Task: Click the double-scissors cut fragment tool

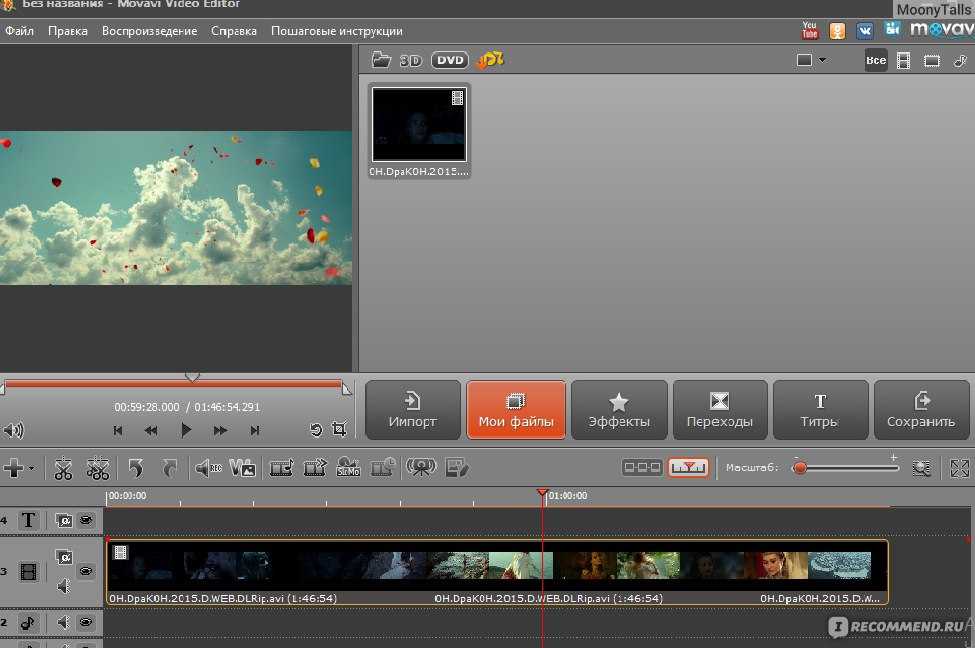Action: pyautogui.click(x=98, y=468)
